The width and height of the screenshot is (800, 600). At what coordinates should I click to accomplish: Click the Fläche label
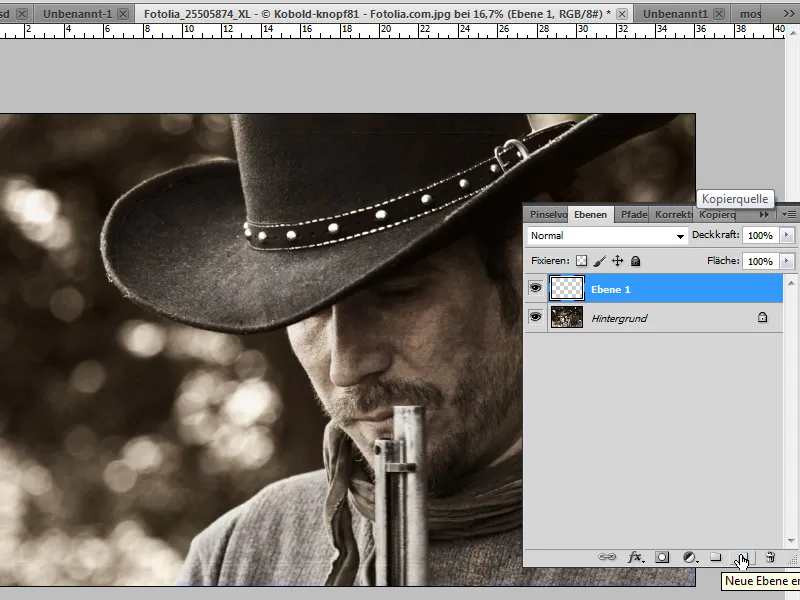tap(723, 260)
